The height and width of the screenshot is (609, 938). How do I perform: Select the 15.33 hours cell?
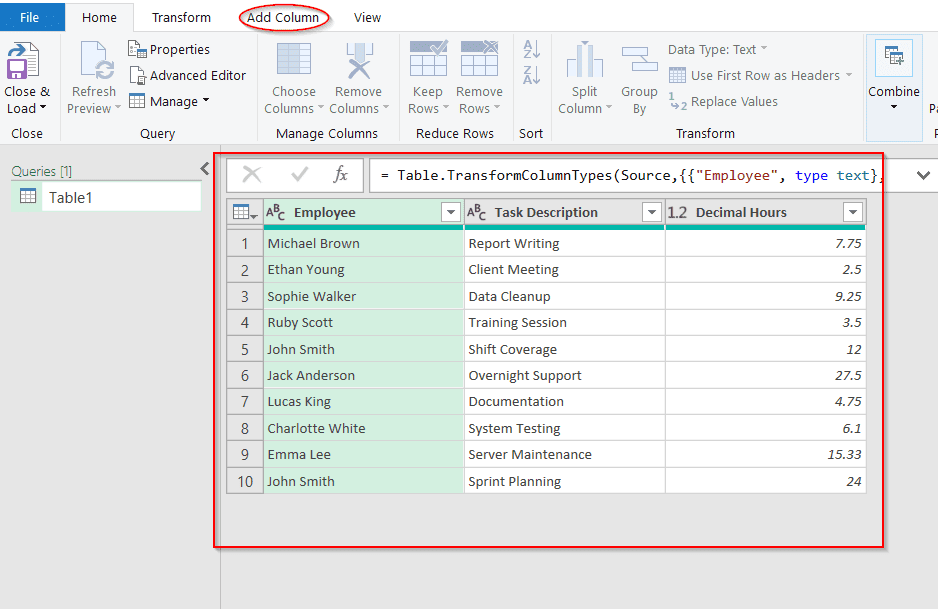[766, 455]
